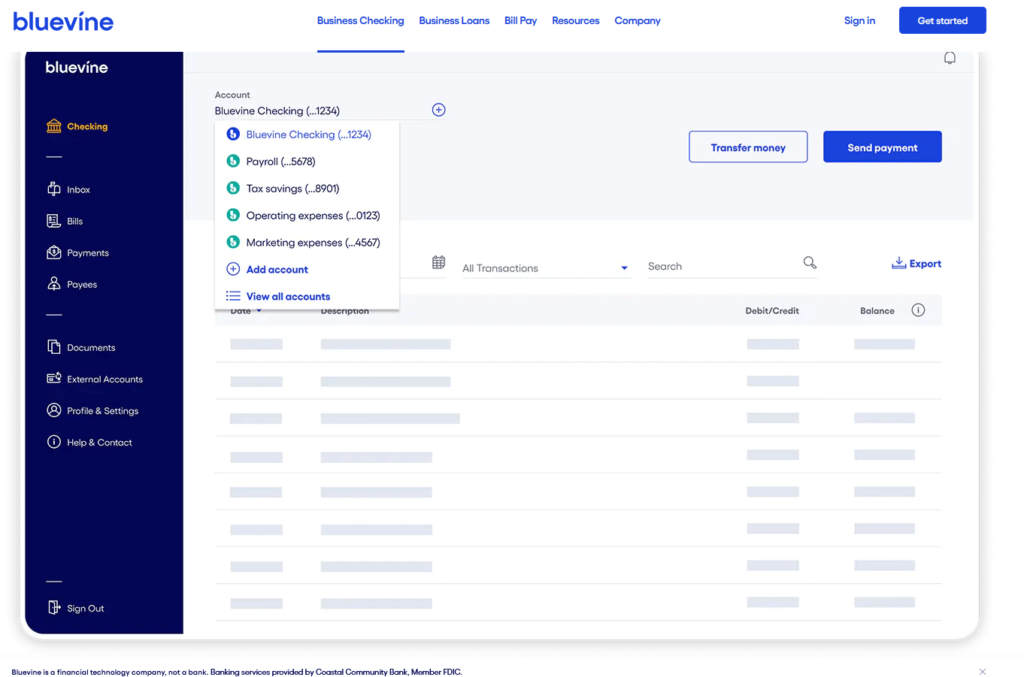Click the Sign Out door icon
The image size is (1024, 677).
[x=54, y=608]
